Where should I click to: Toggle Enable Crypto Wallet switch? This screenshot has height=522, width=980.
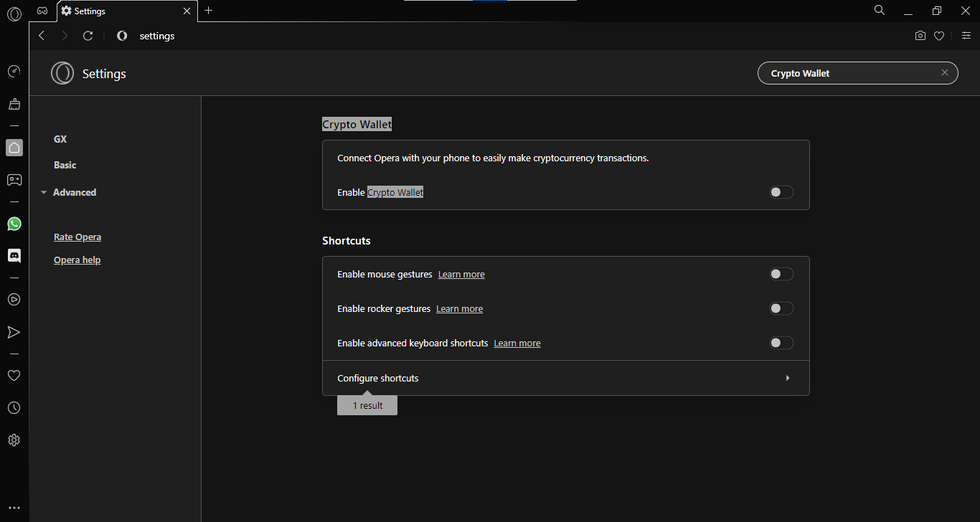click(x=781, y=192)
